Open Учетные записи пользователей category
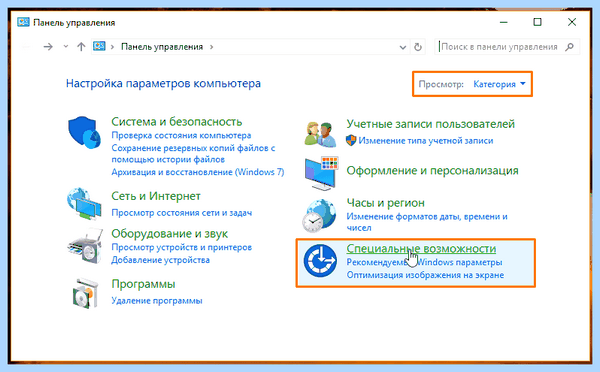This screenshot has width=600, height=372. 430,124
